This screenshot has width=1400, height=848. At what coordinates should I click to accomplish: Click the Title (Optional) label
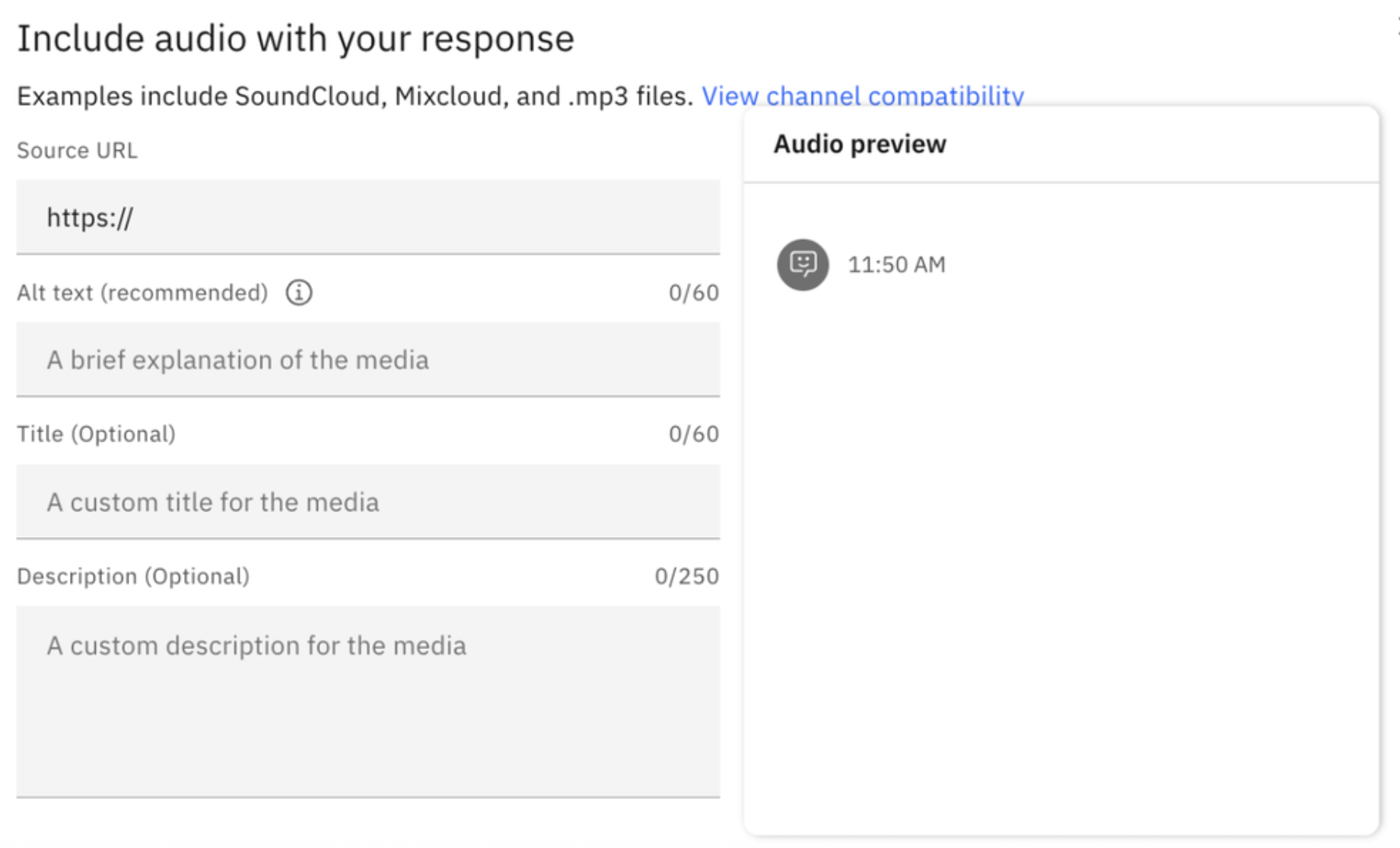tap(96, 434)
